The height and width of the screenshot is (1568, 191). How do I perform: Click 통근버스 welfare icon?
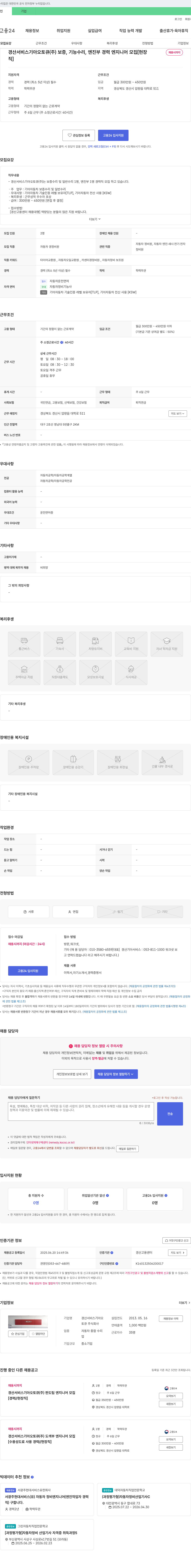[24, 644]
